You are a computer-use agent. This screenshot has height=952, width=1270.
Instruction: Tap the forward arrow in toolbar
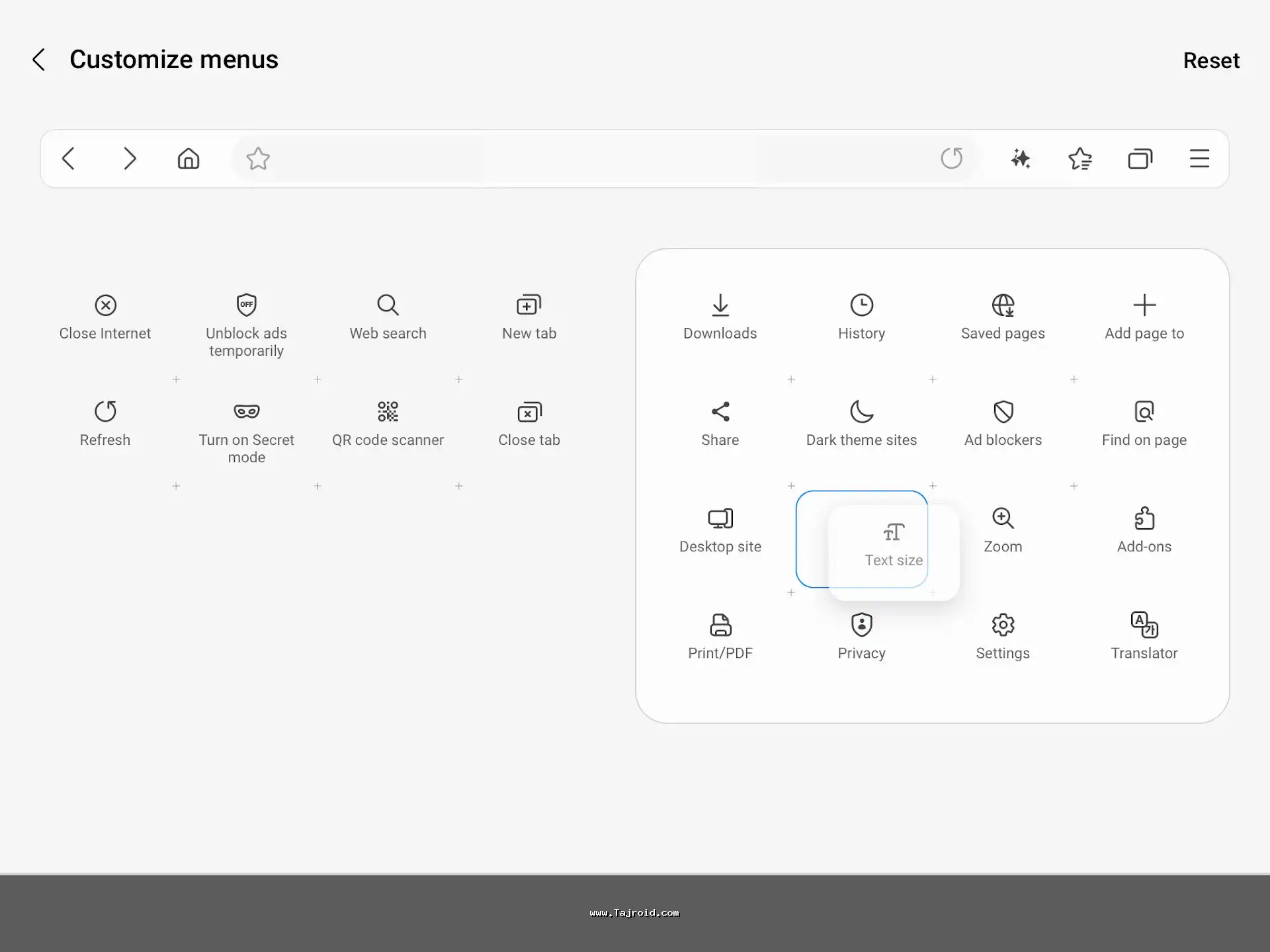tap(129, 159)
